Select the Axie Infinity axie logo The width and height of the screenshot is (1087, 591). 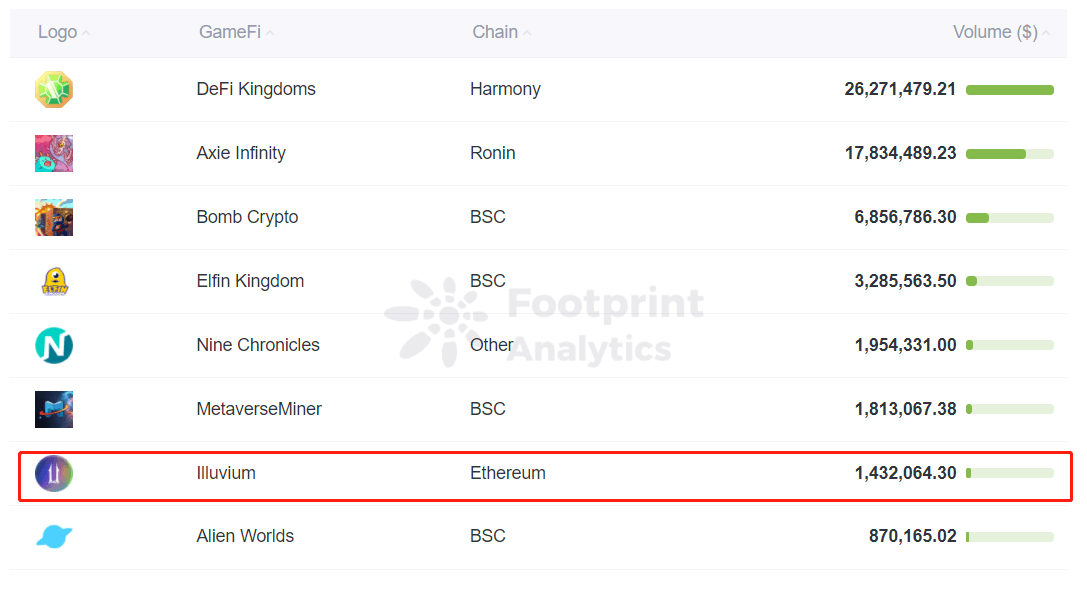[54, 153]
